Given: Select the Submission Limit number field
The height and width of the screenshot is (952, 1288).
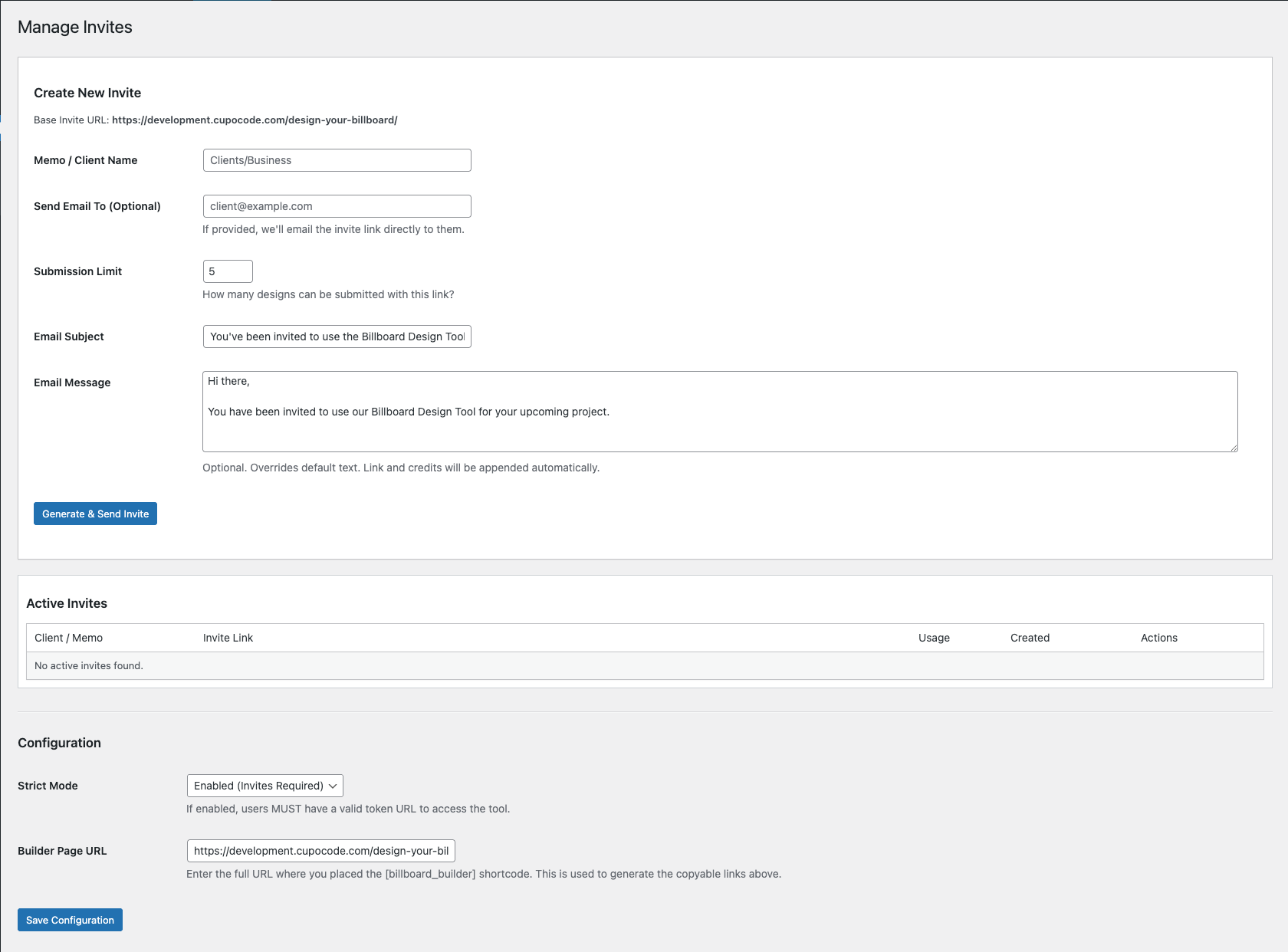Looking at the screenshot, I should 228,271.
